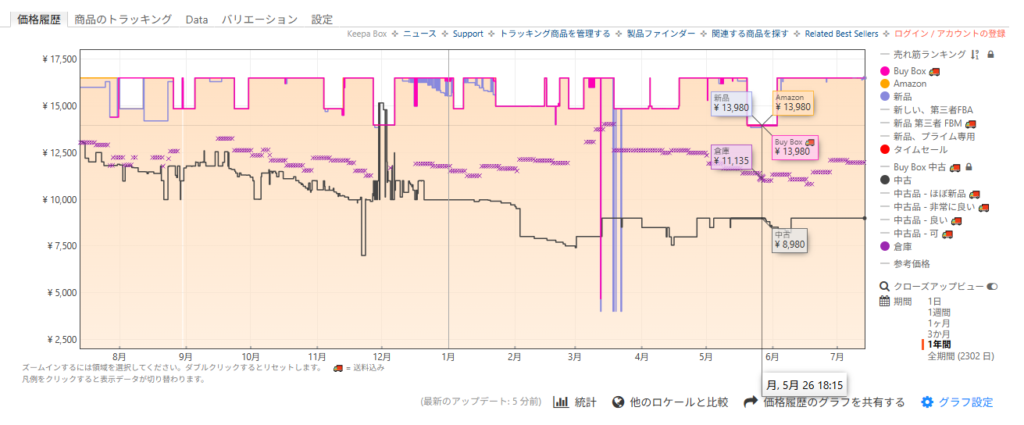Select the 全期間 (2302 日) range
1024x425 pixels.
[960, 356]
